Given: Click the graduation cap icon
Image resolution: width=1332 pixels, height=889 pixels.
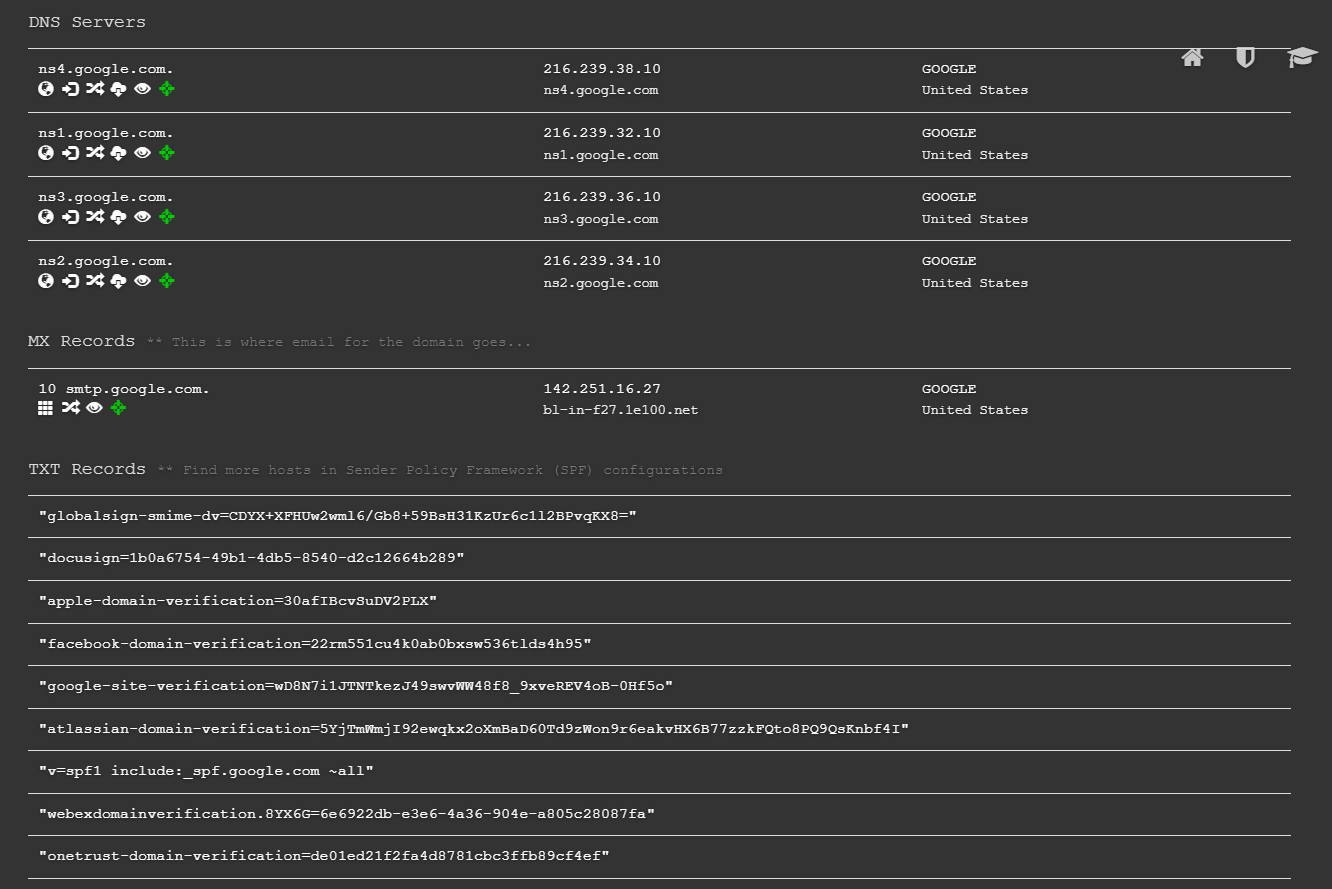Looking at the screenshot, I should coord(1301,58).
